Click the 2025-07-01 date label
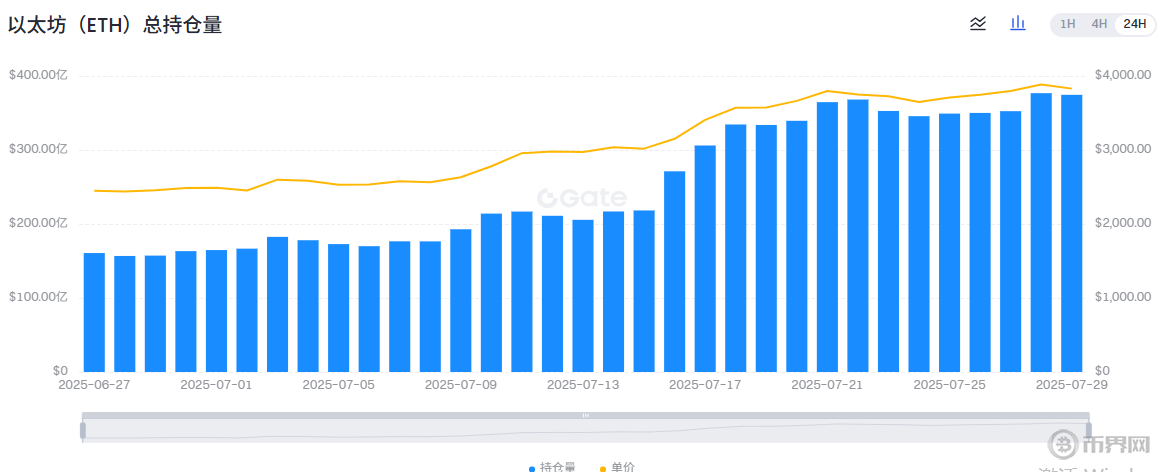The width and height of the screenshot is (1161, 472). tap(216, 385)
